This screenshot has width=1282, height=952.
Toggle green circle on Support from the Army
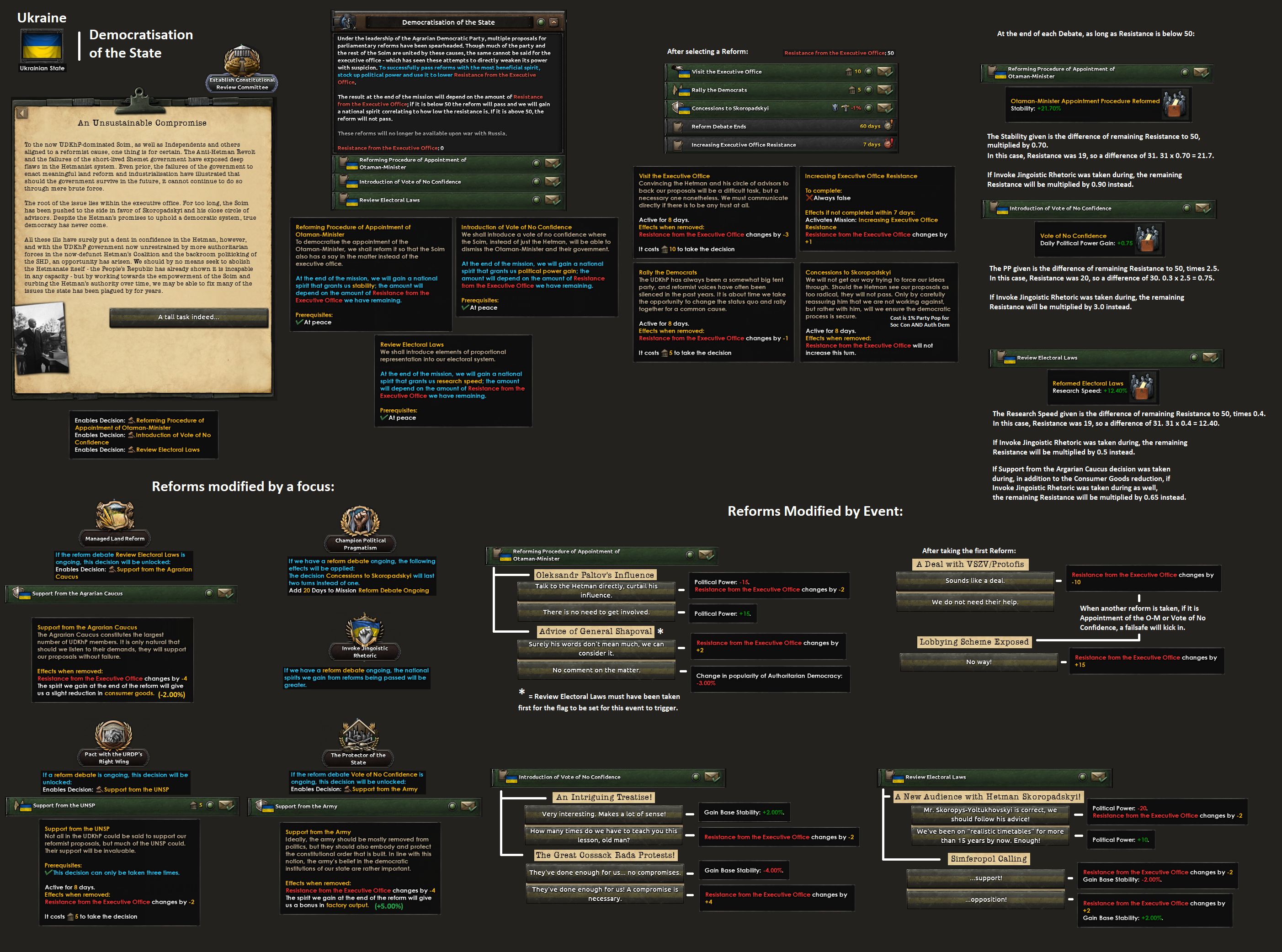(x=452, y=806)
